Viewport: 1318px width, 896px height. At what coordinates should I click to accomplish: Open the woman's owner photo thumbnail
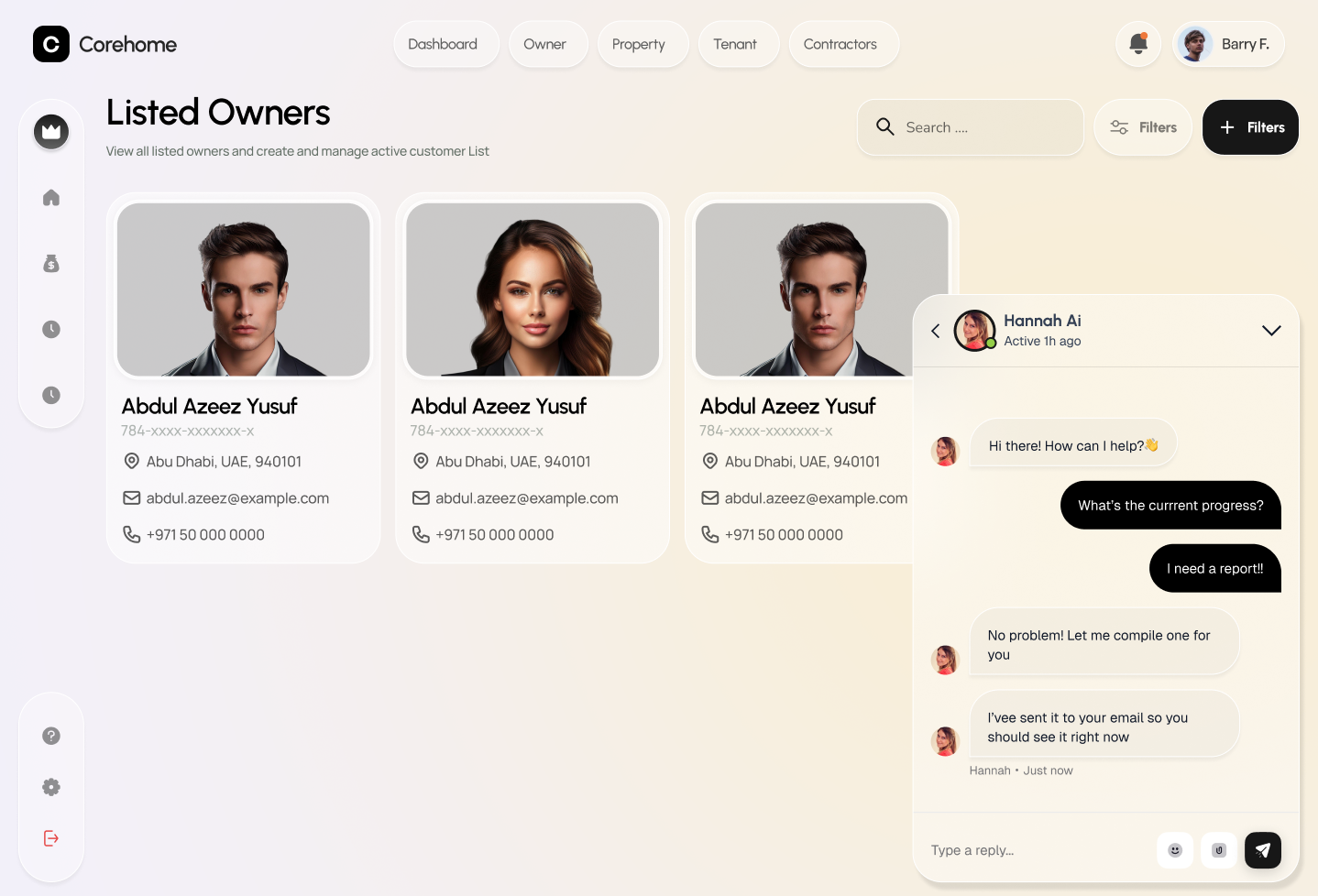tap(533, 290)
